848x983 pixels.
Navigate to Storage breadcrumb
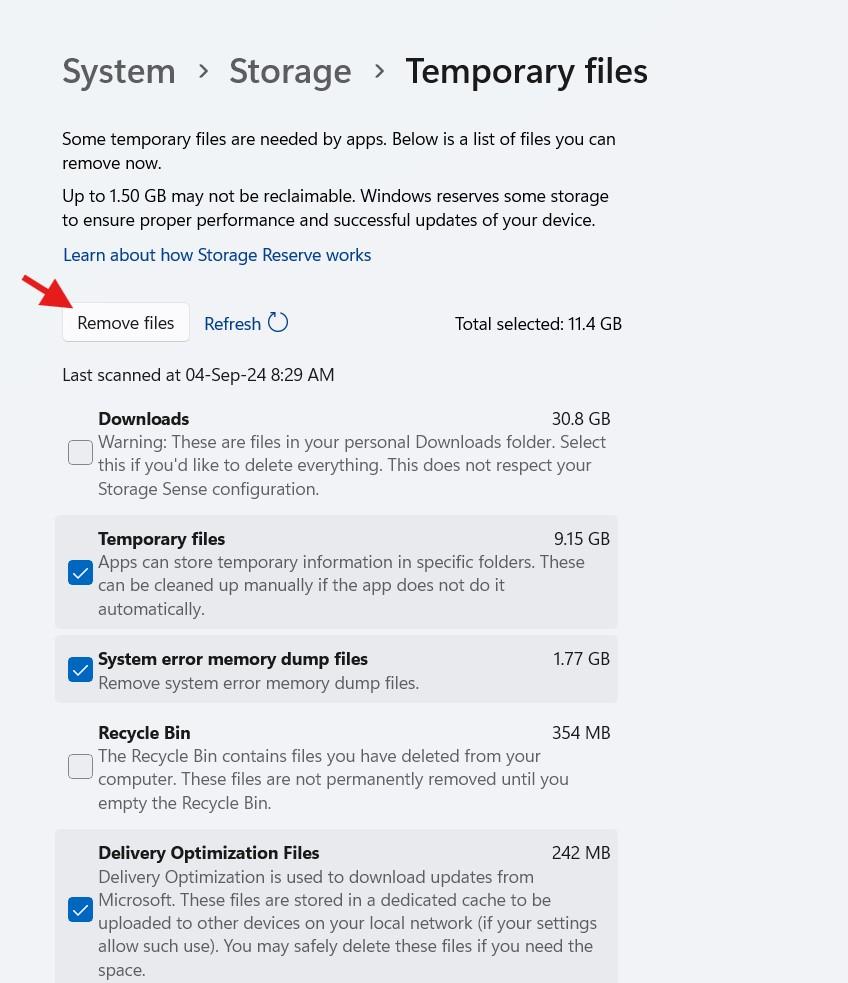(290, 71)
